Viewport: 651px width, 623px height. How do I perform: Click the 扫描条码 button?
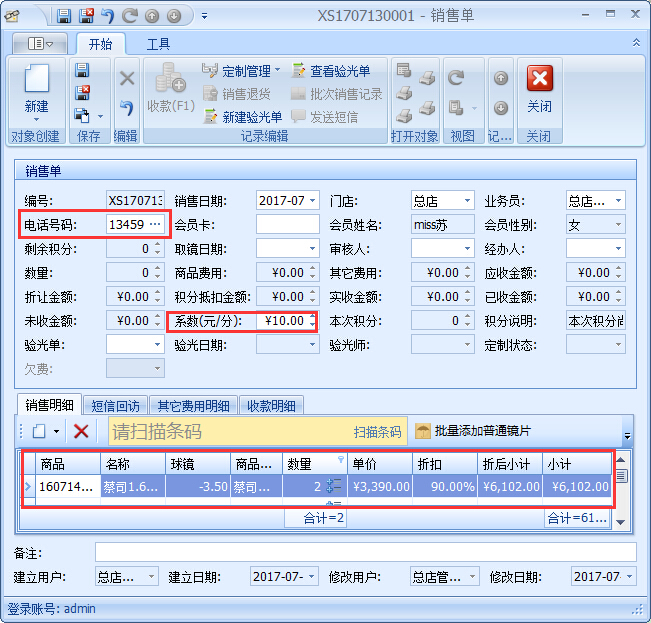[377, 432]
